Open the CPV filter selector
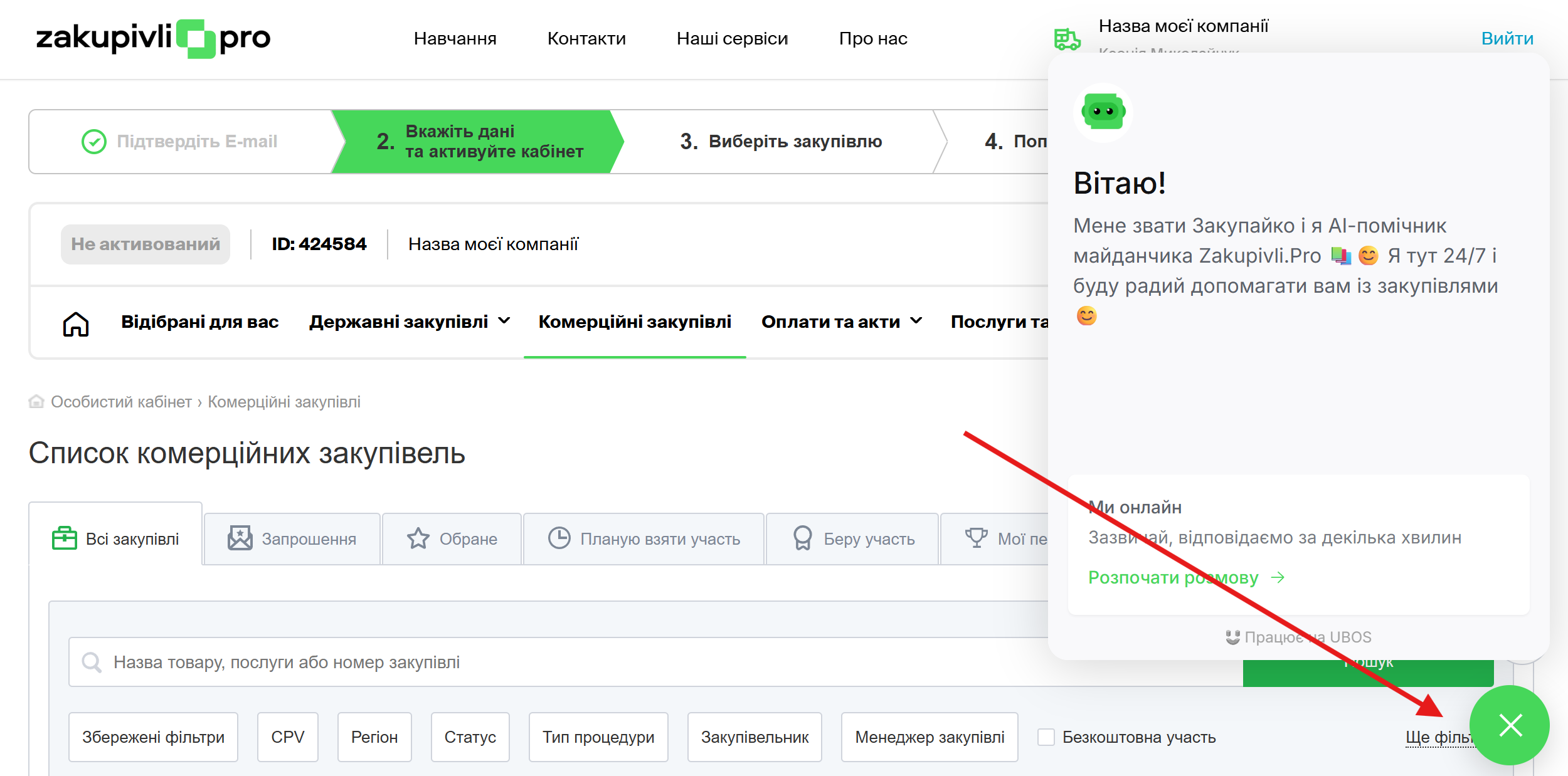The width and height of the screenshot is (1568, 776). tap(287, 737)
